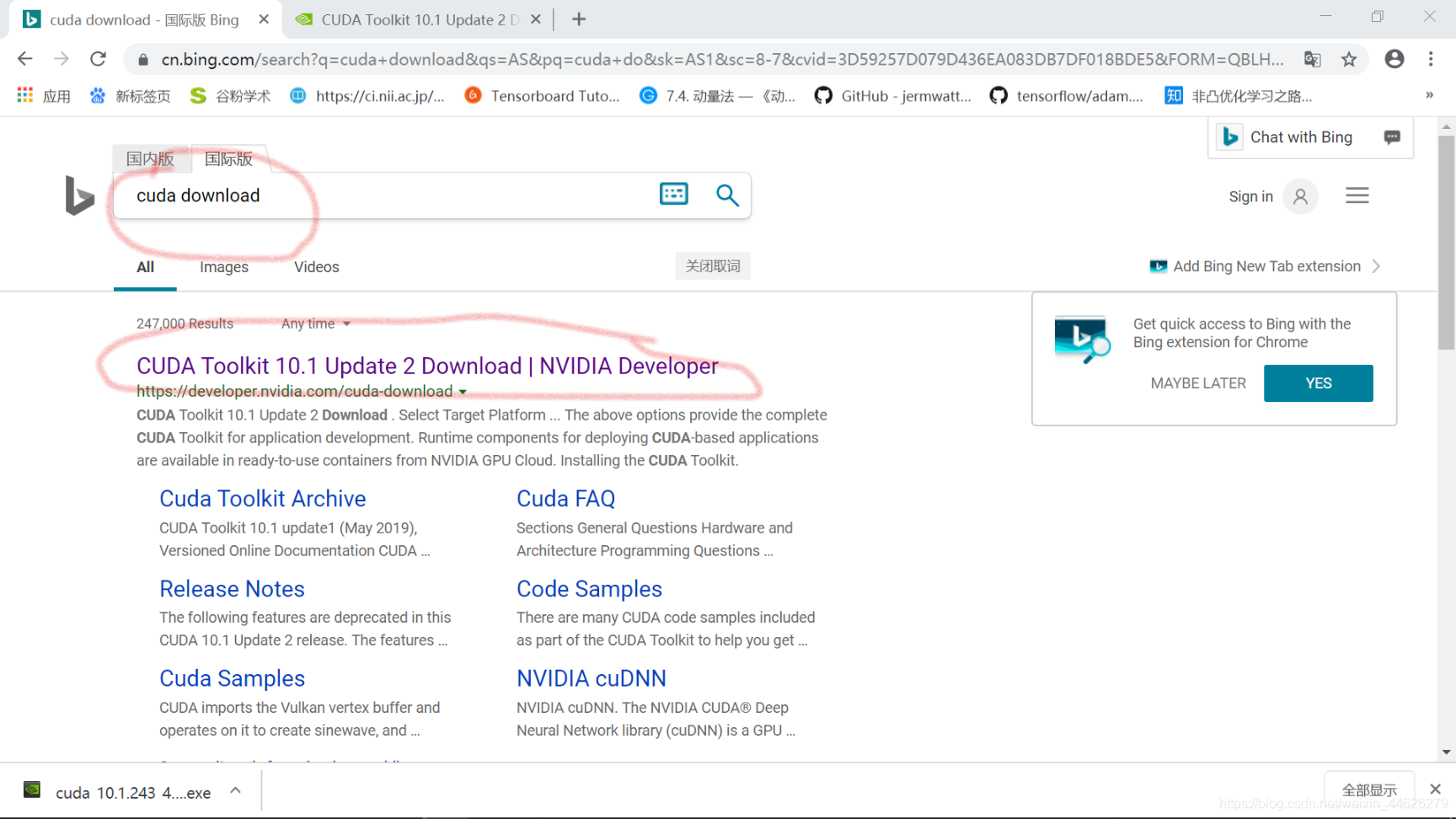This screenshot has width=1456, height=819.
Task: Open the tensorflow/adam bookmark
Action: [x=1067, y=96]
